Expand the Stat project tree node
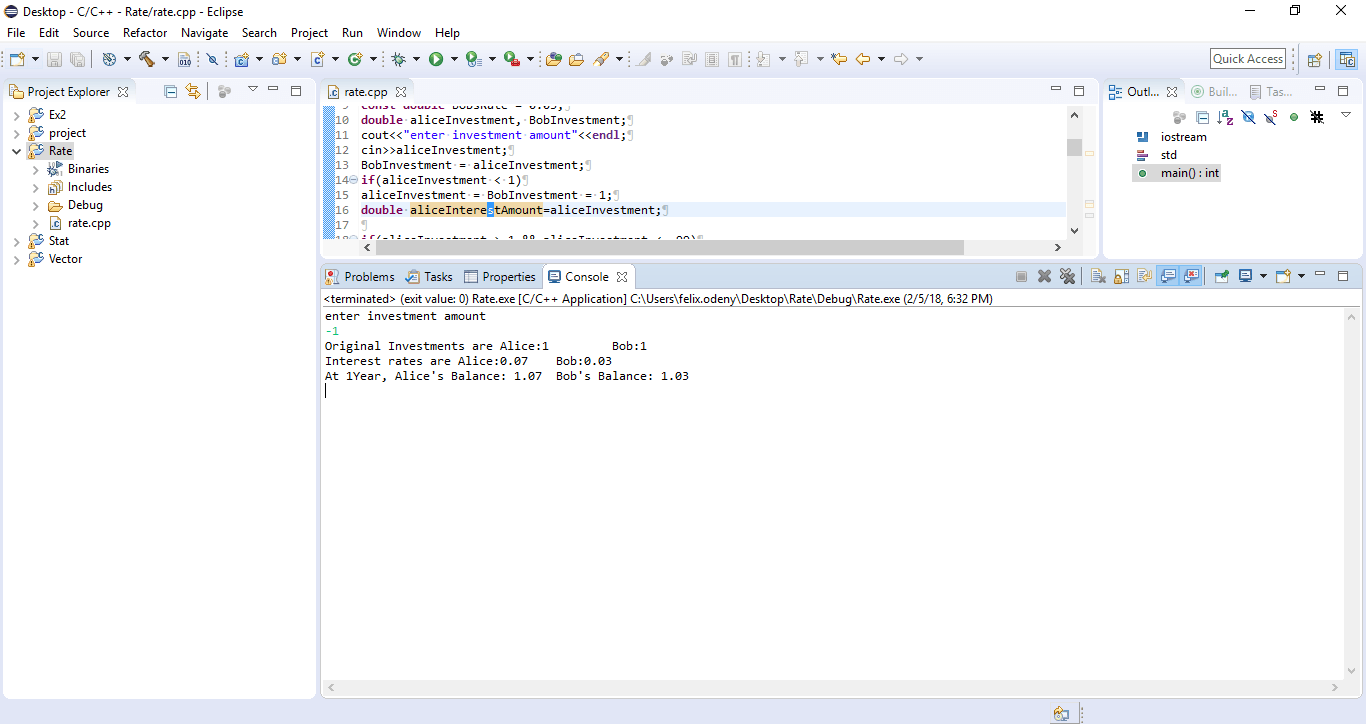 pos(16,241)
